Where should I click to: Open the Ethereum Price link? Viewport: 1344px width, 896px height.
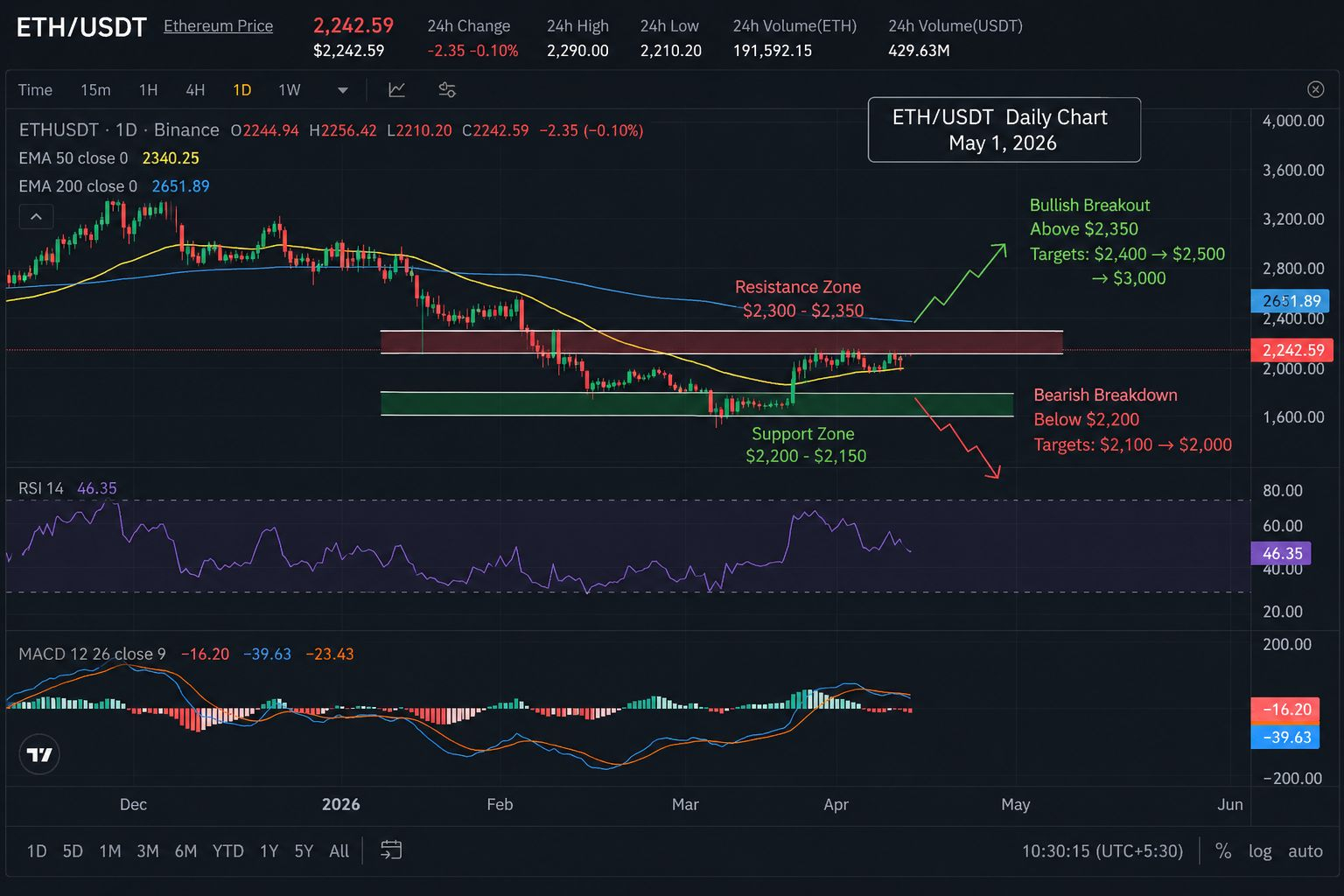218,26
